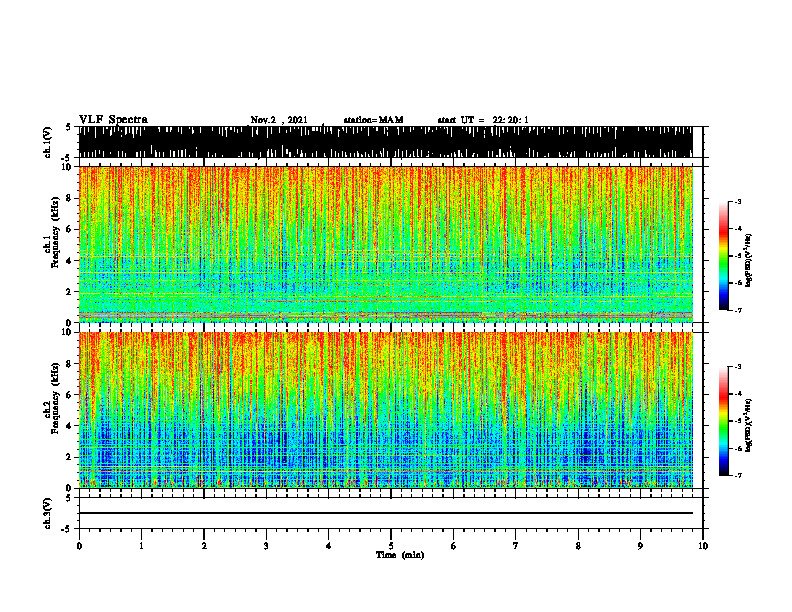Click the ch.3 flat voltage trace line
The height and width of the screenshot is (612, 792).
[385, 513]
